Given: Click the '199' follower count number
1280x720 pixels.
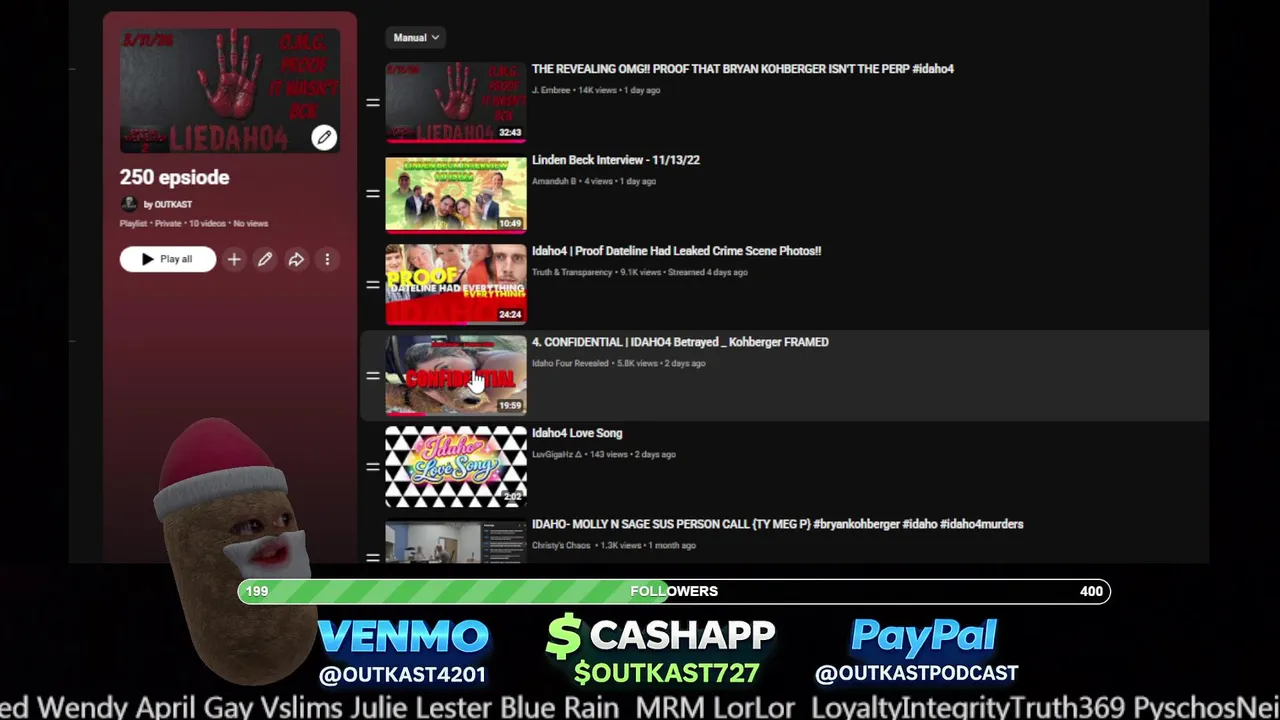Looking at the screenshot, I should pos(257,591).
